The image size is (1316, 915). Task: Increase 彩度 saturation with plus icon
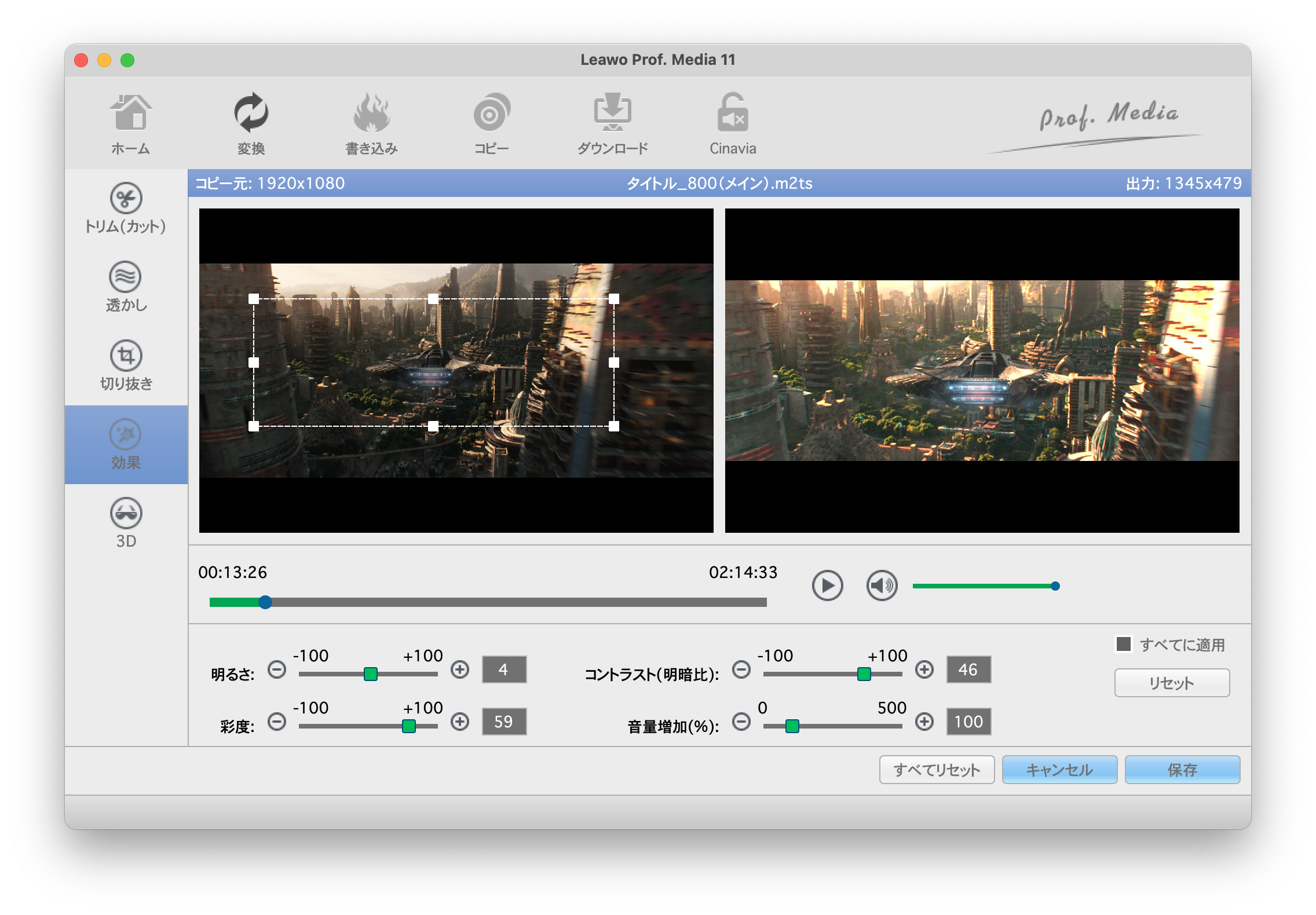click(x=460, y=722)
